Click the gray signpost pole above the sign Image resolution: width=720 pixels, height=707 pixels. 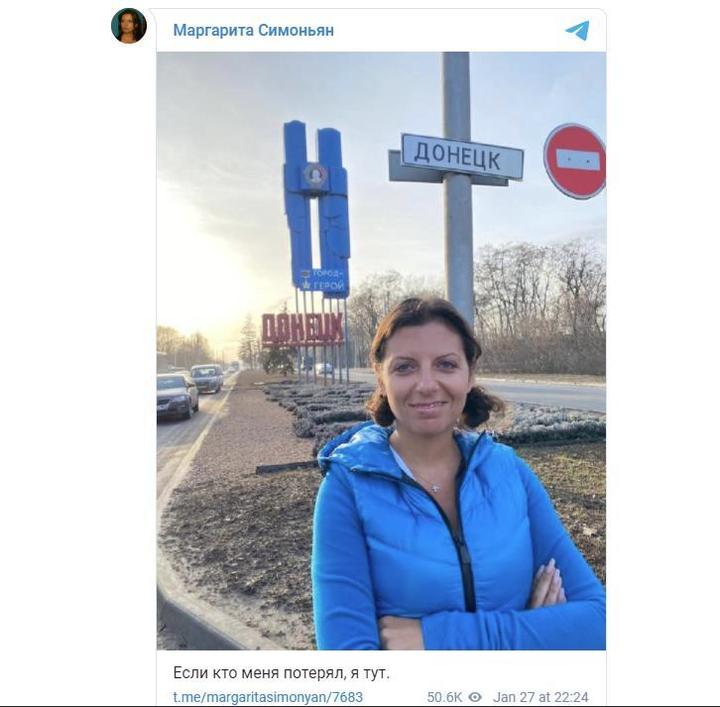(456, 94)
